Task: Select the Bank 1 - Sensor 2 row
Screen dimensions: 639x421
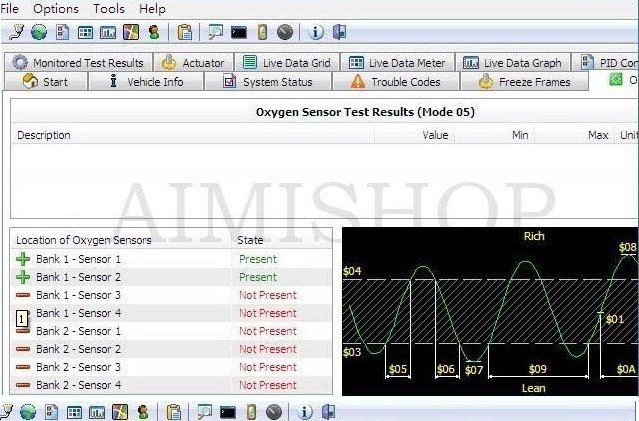Action: coord(171,277)
